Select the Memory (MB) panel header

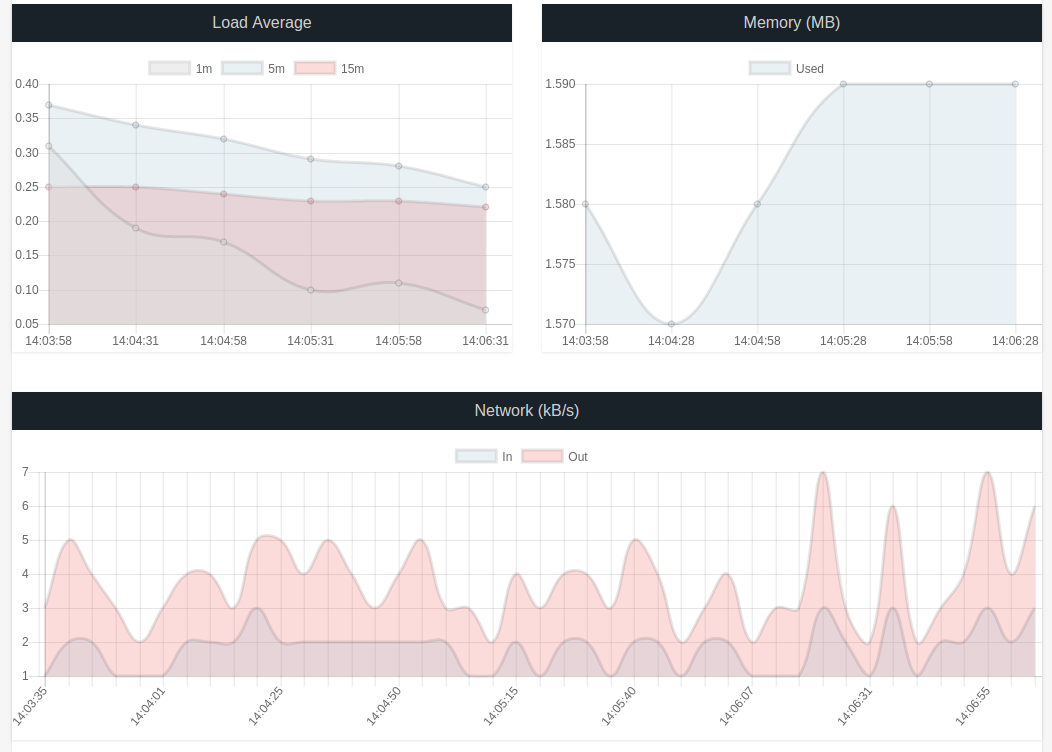click(791, 23)
